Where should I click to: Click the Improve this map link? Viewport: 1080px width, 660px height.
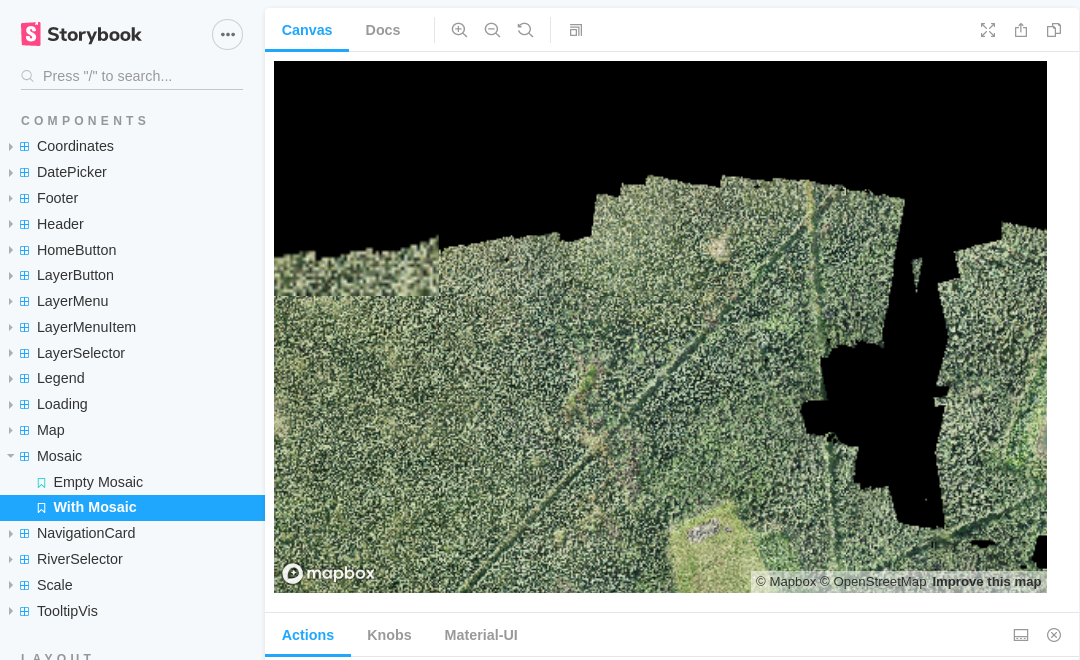click(986, 582)
